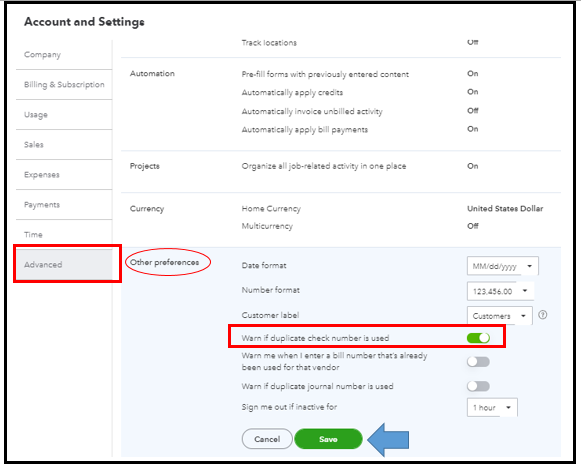Click the Multicurrency setting row
581x466 pixels.
[x=341, y=226]
